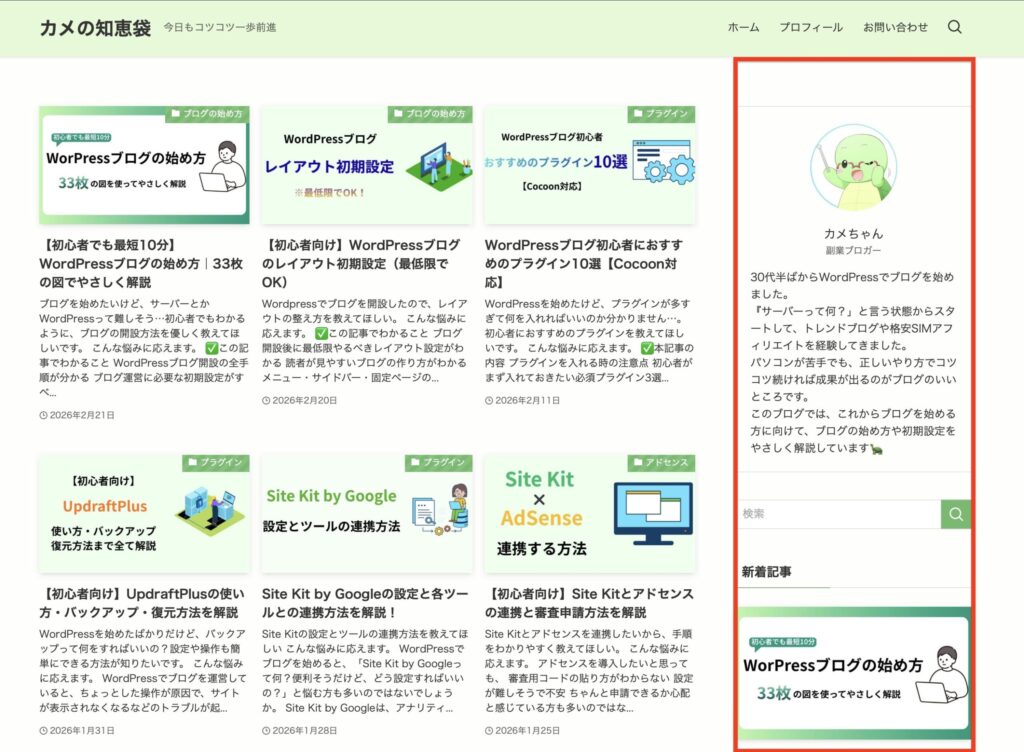The height and width of the screenshot is (752, 1024).
Task: Open the おすすめのプラグイン10選 thumbnail
Action: (589, 165)
